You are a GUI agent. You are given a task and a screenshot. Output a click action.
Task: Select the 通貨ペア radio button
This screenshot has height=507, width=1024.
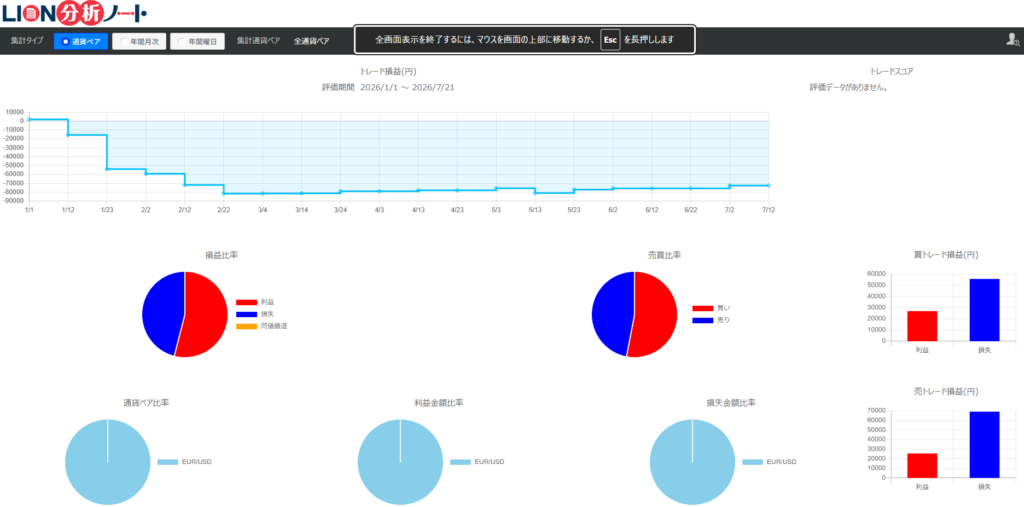click(80, 41)
